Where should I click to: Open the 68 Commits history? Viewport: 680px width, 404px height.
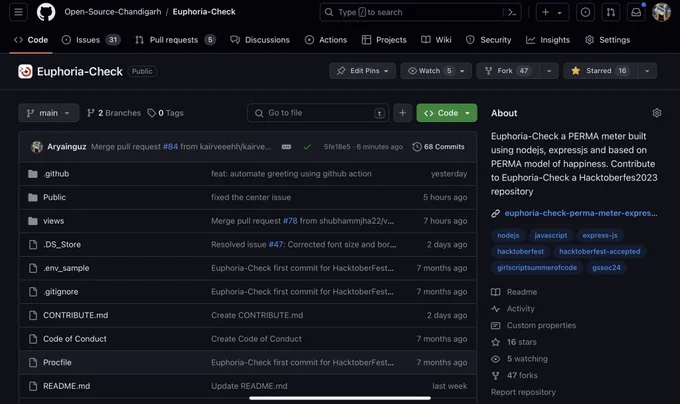(x=438, y=147)
